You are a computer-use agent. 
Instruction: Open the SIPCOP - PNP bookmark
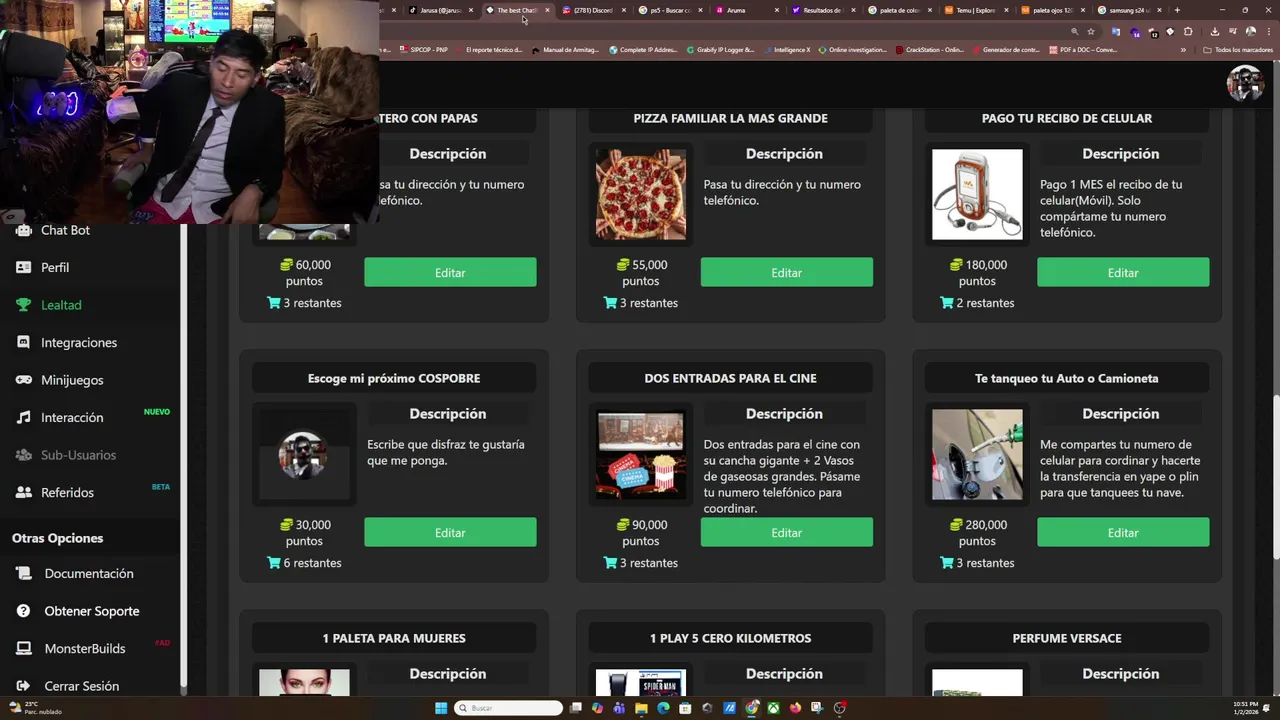tap(423, 50)
